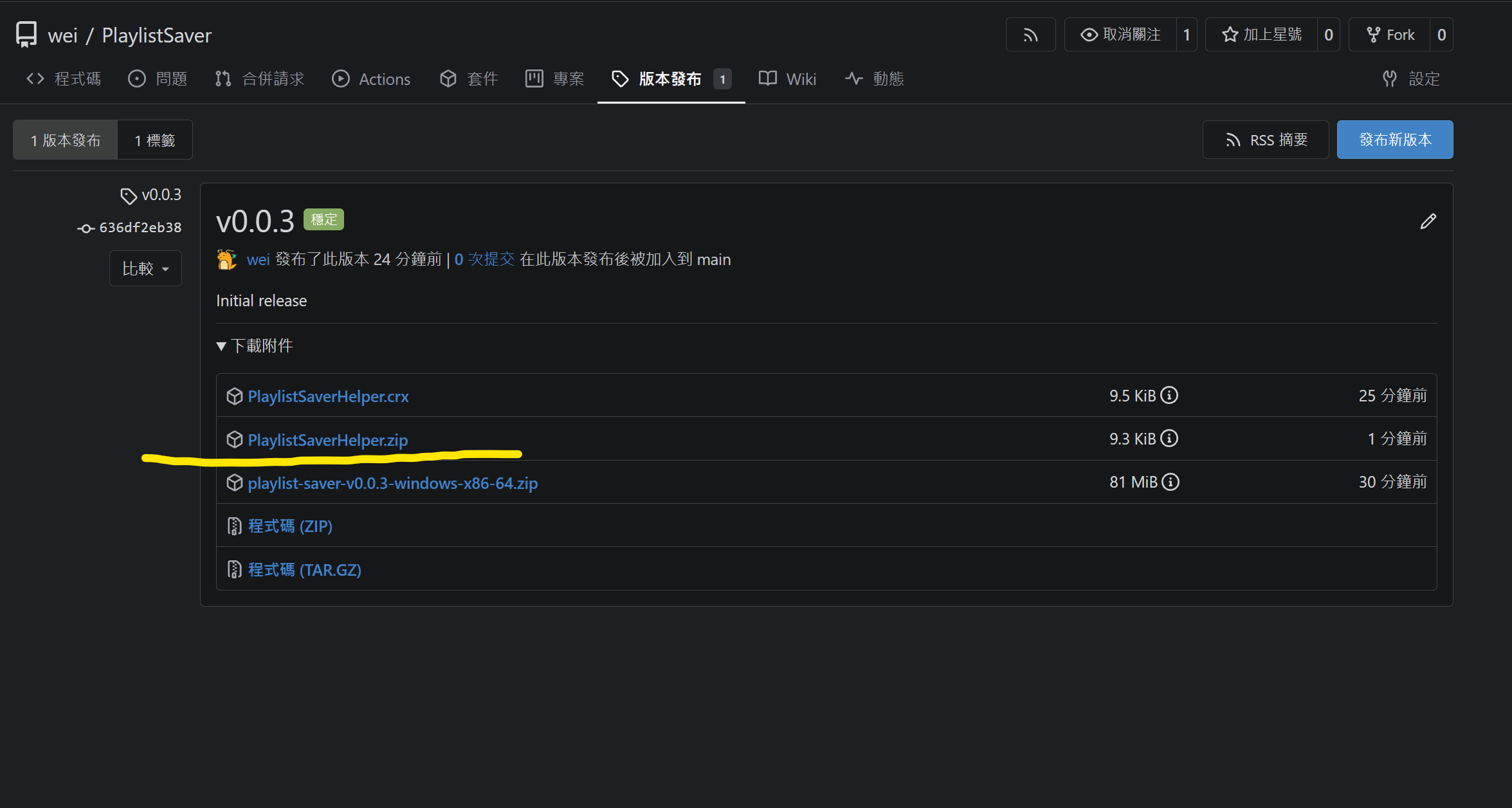Click info icon next to 9.3 KiB
The height and width of the screenshot is (808, 1512).
(x=1169, y=438)
